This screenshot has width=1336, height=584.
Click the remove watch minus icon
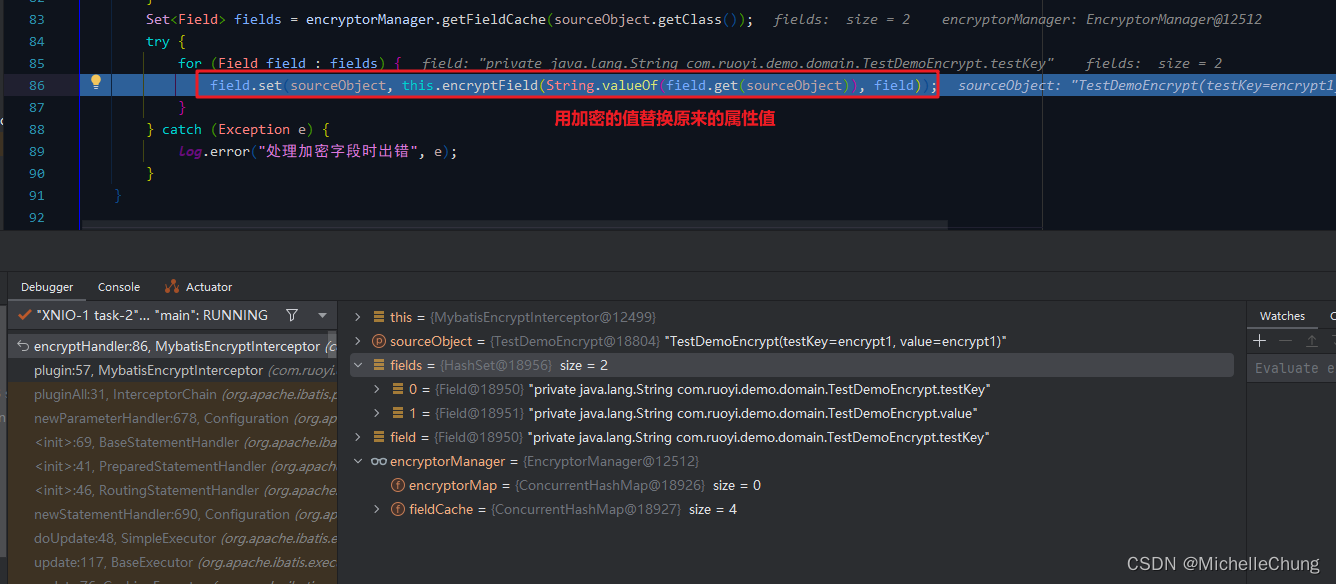pos(1285,341)
